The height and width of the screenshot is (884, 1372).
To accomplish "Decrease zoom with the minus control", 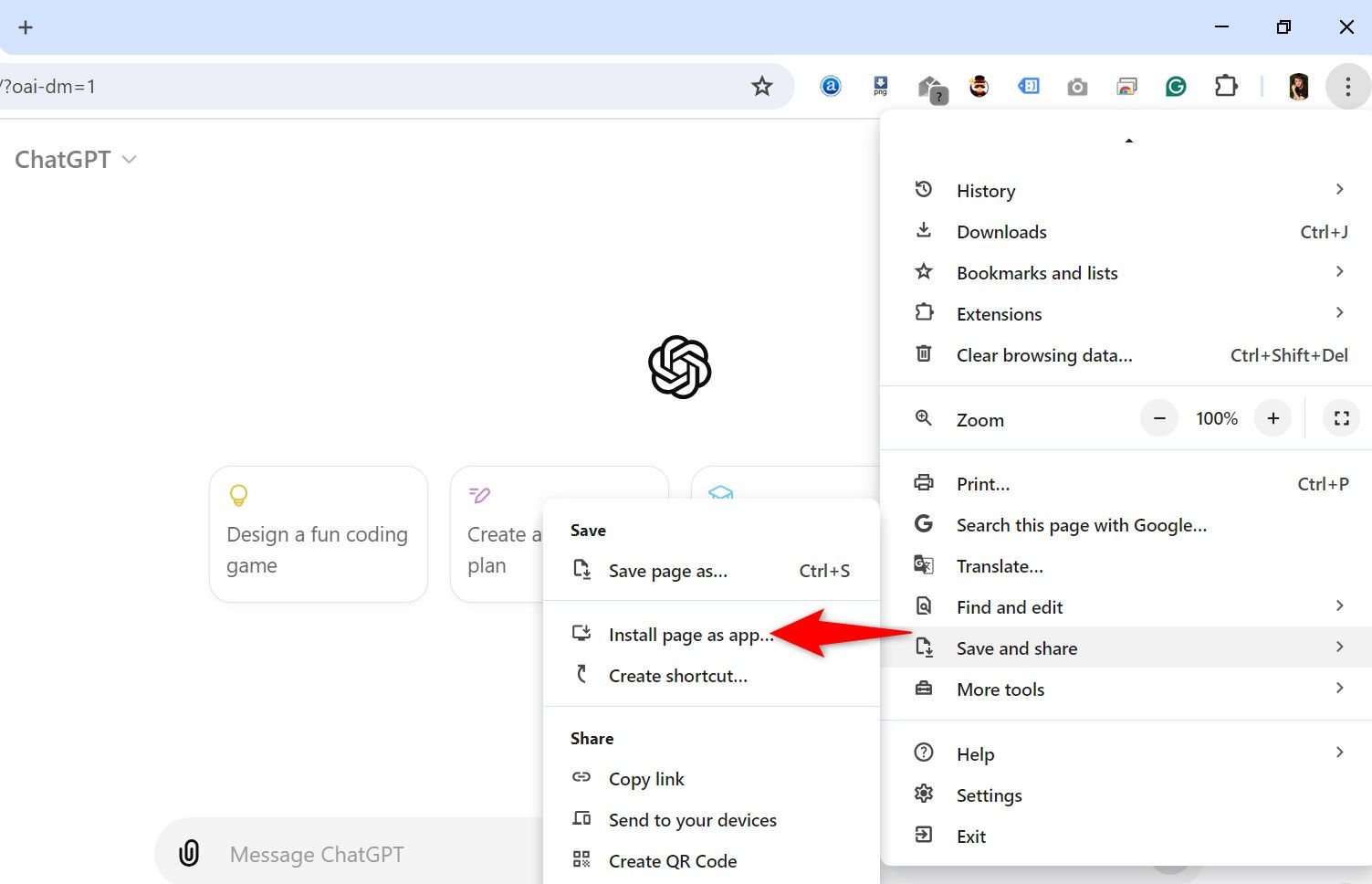I will click(x=1158, y=418).
